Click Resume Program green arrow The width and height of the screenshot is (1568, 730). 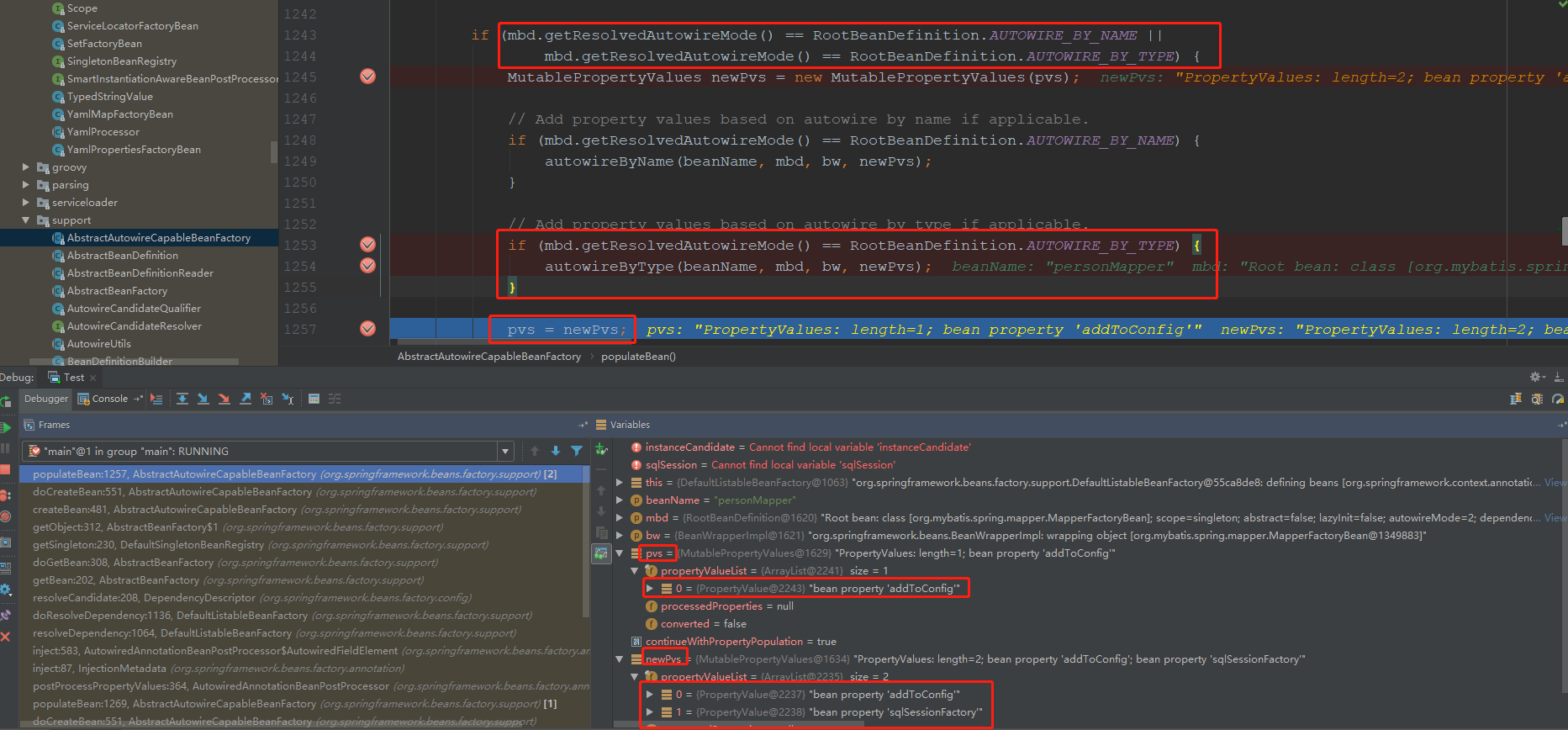[5, 427]
